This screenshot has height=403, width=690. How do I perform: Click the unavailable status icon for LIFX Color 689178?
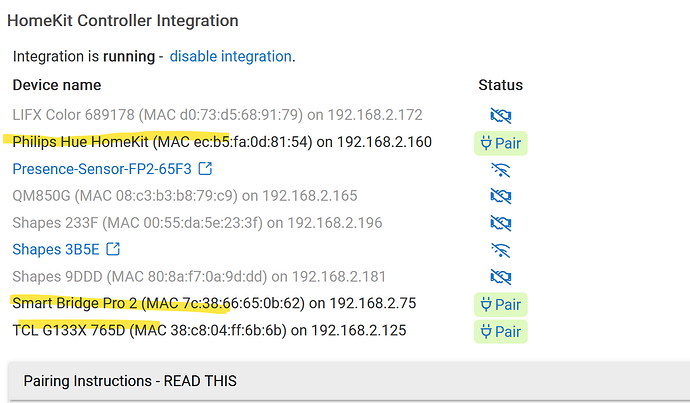pyautogui.click(x=500, y=116)
